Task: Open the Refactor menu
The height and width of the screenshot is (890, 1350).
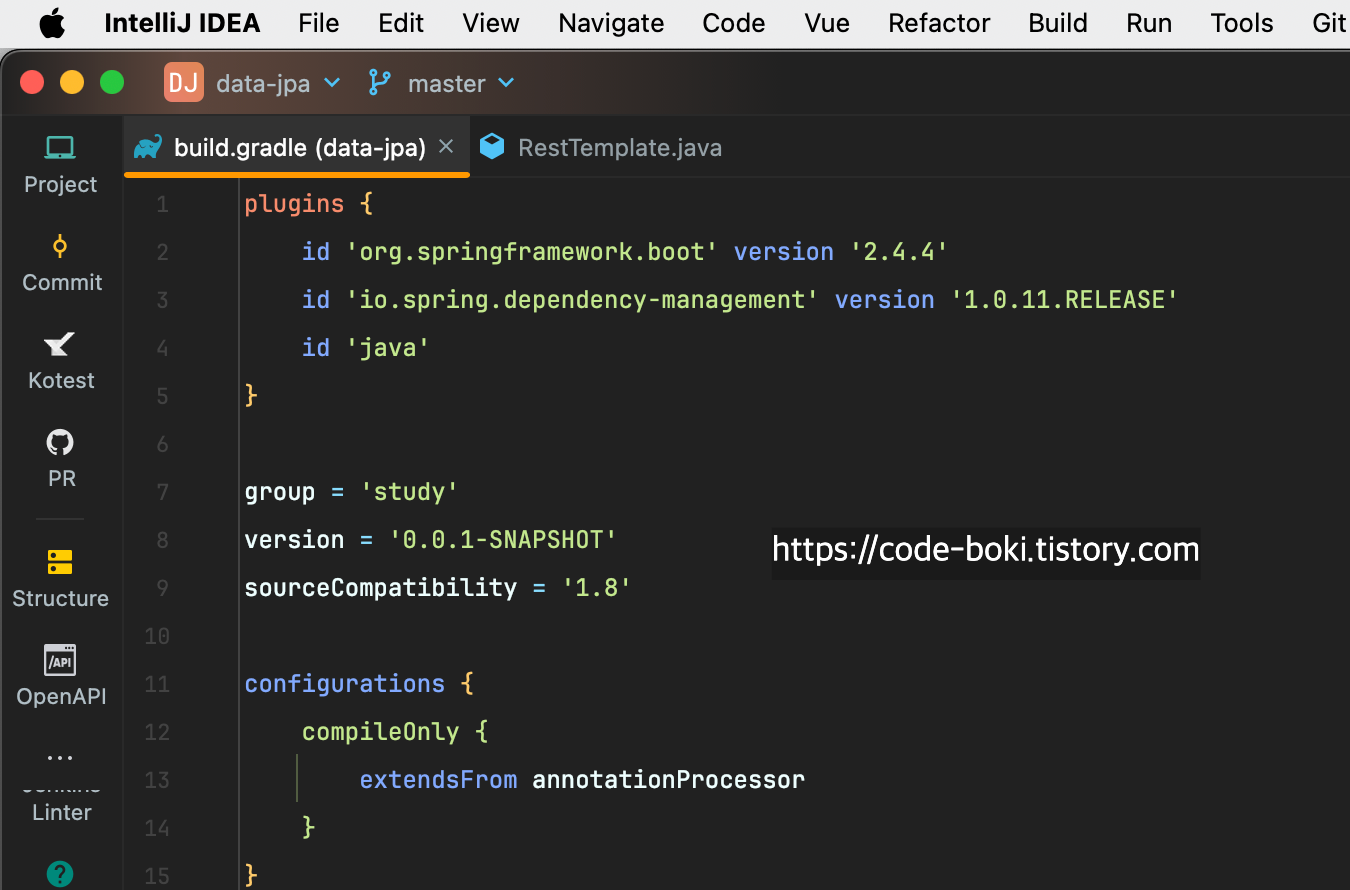Action: click(x=939, y=23)
